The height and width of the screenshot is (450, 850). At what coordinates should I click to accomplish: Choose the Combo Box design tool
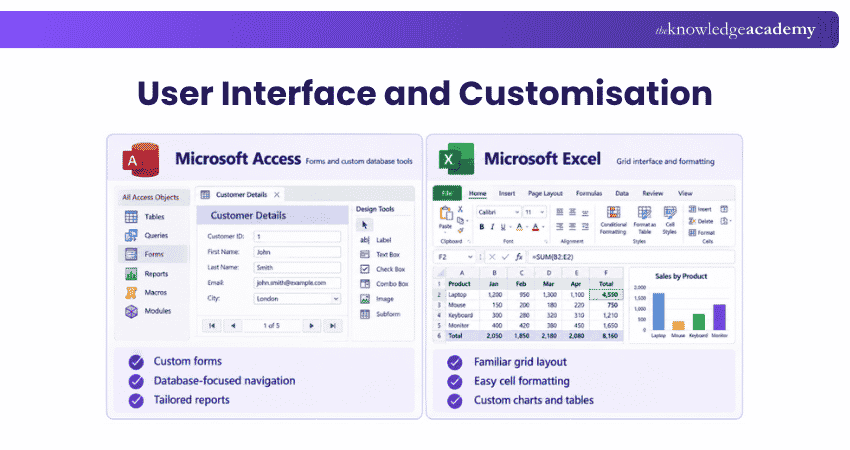coord(384,284)
